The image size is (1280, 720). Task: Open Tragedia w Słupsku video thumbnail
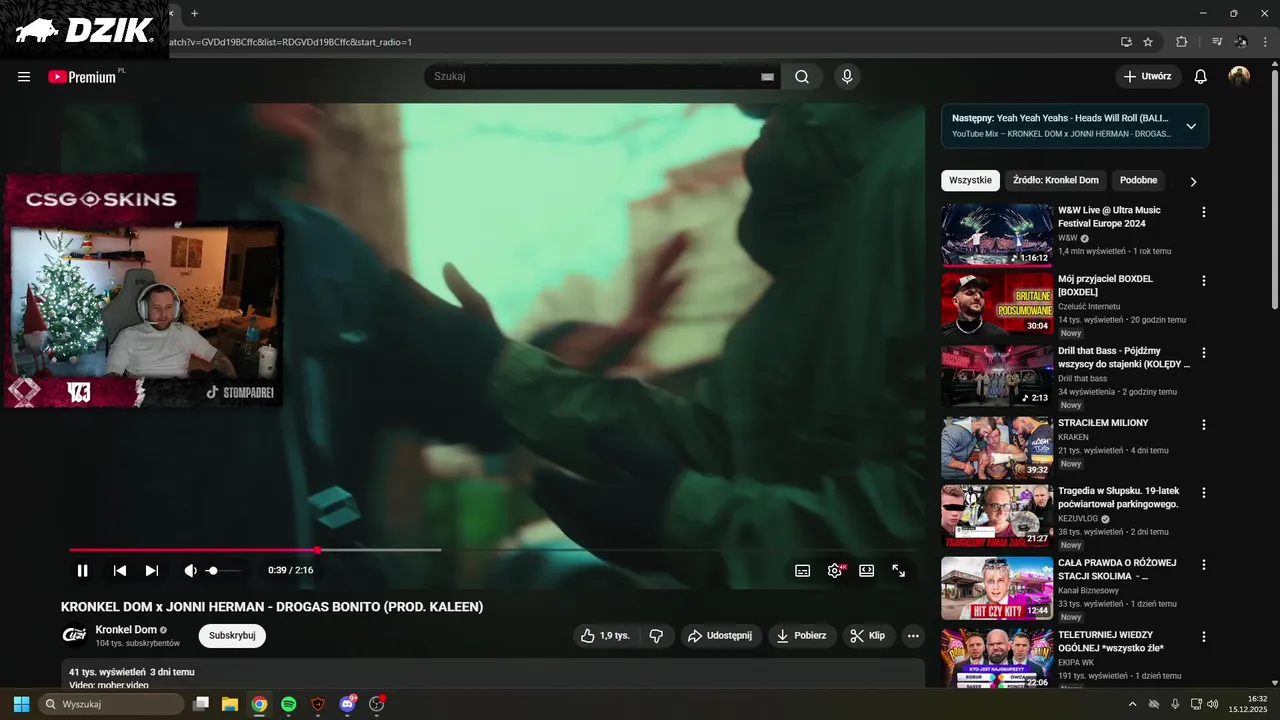click(x=997, y=517)
